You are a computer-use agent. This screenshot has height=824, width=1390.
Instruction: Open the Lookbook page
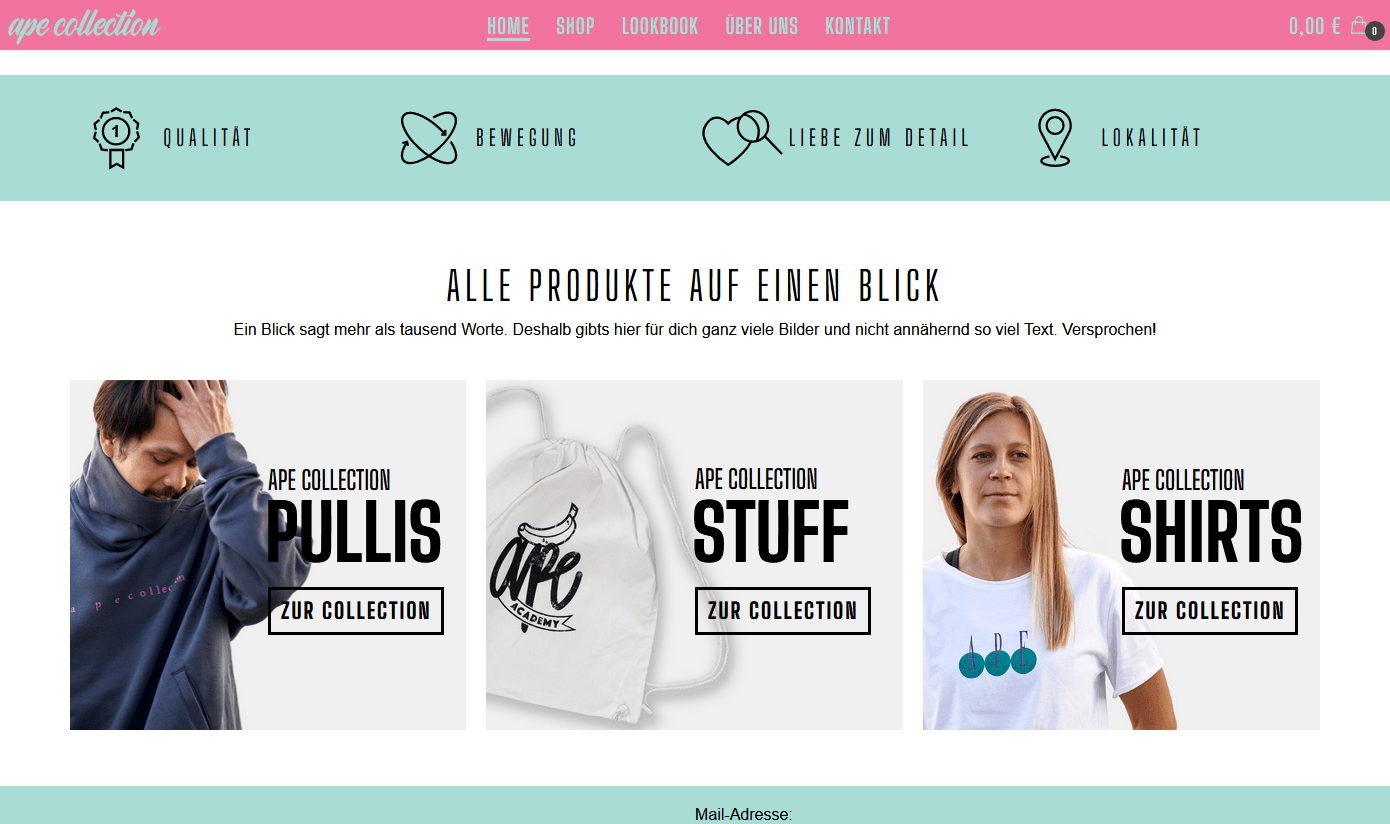tap(660, 26)
